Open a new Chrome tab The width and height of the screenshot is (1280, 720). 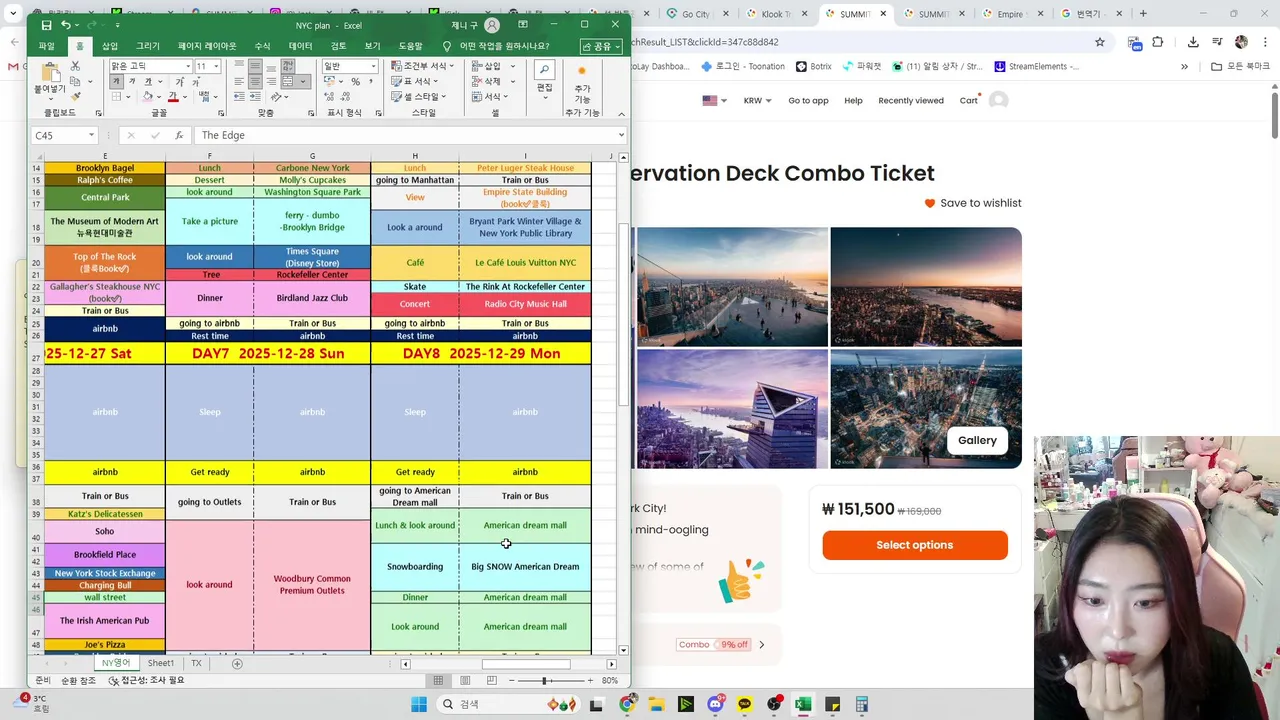1143,14
